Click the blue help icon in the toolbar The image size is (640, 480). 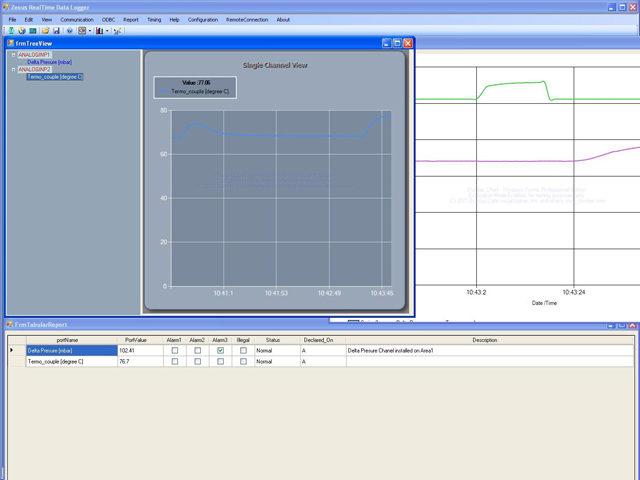70,31
